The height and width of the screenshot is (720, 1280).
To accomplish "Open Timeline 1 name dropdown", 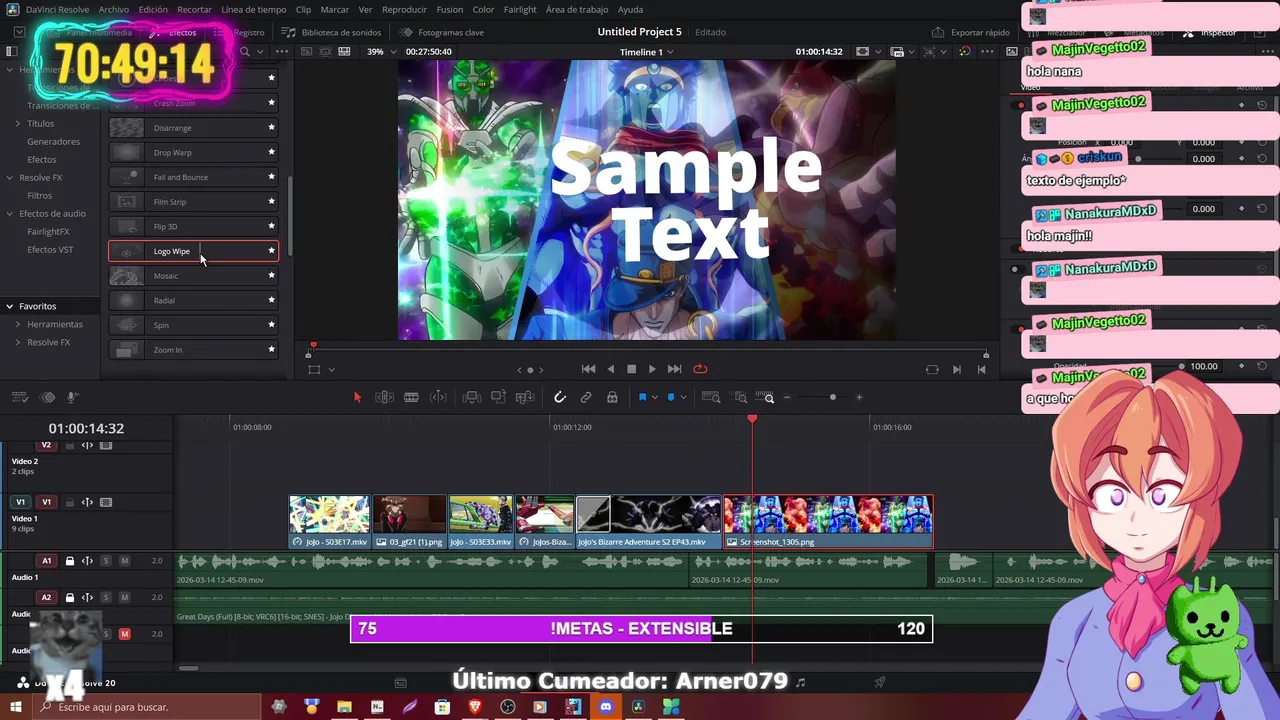I will pos(646,51).
